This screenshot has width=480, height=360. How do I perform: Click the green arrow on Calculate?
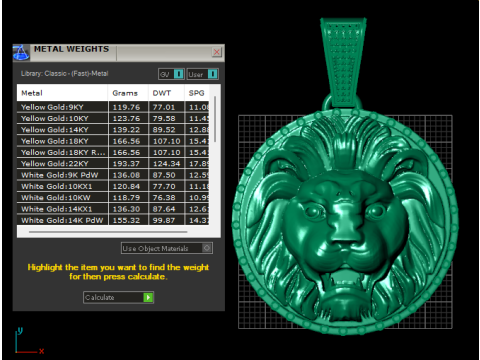(148, 297)
